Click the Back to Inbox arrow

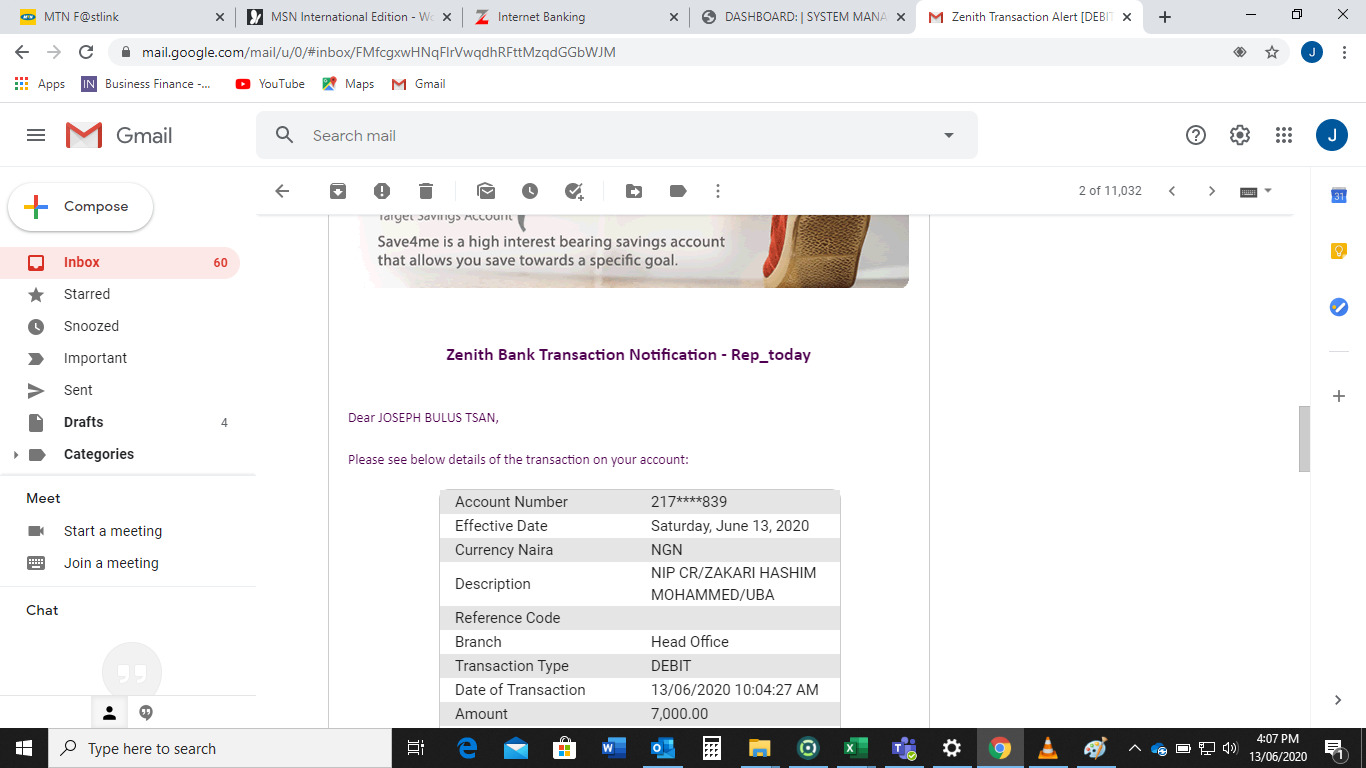pyautogui.click(x=282, y=191)
